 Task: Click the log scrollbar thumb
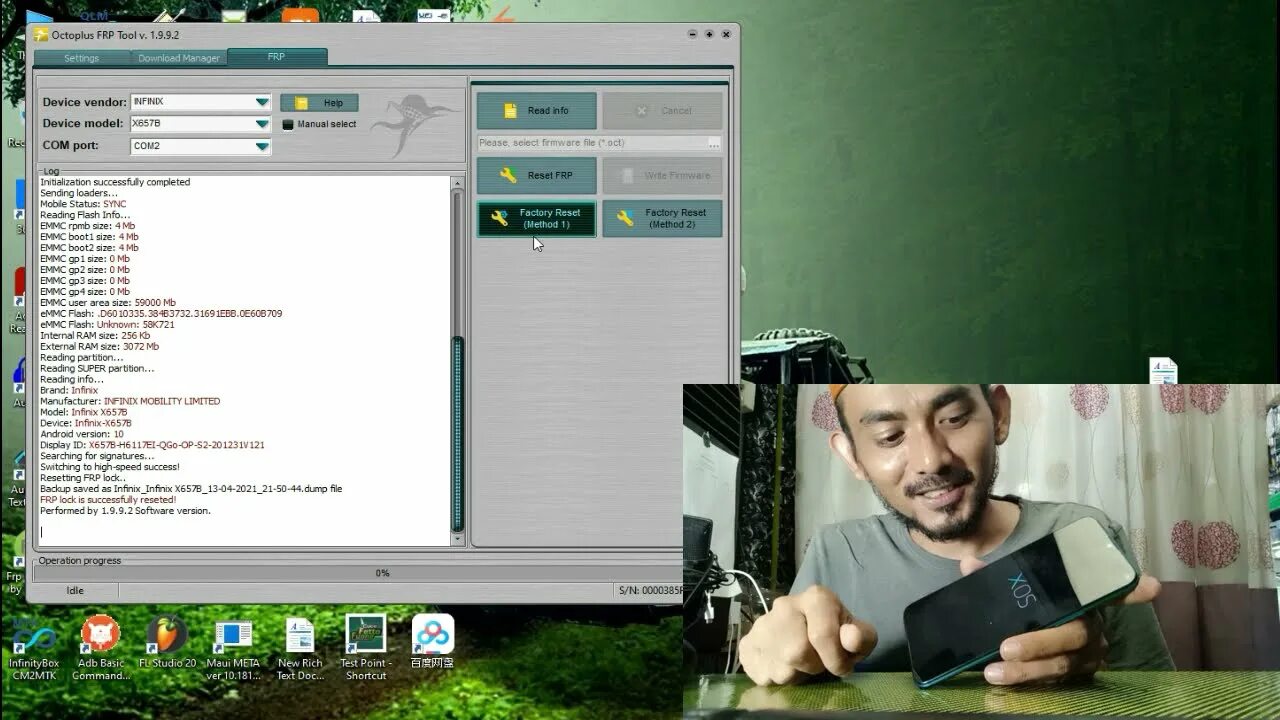click(458, 434)
